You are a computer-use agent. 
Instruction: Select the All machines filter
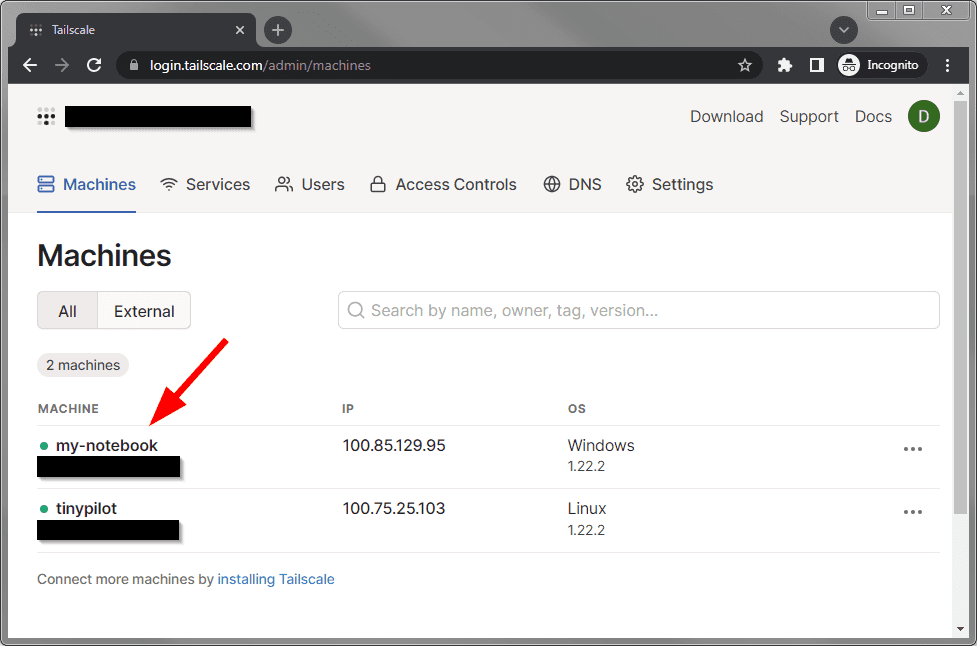[x=67, y=310]
